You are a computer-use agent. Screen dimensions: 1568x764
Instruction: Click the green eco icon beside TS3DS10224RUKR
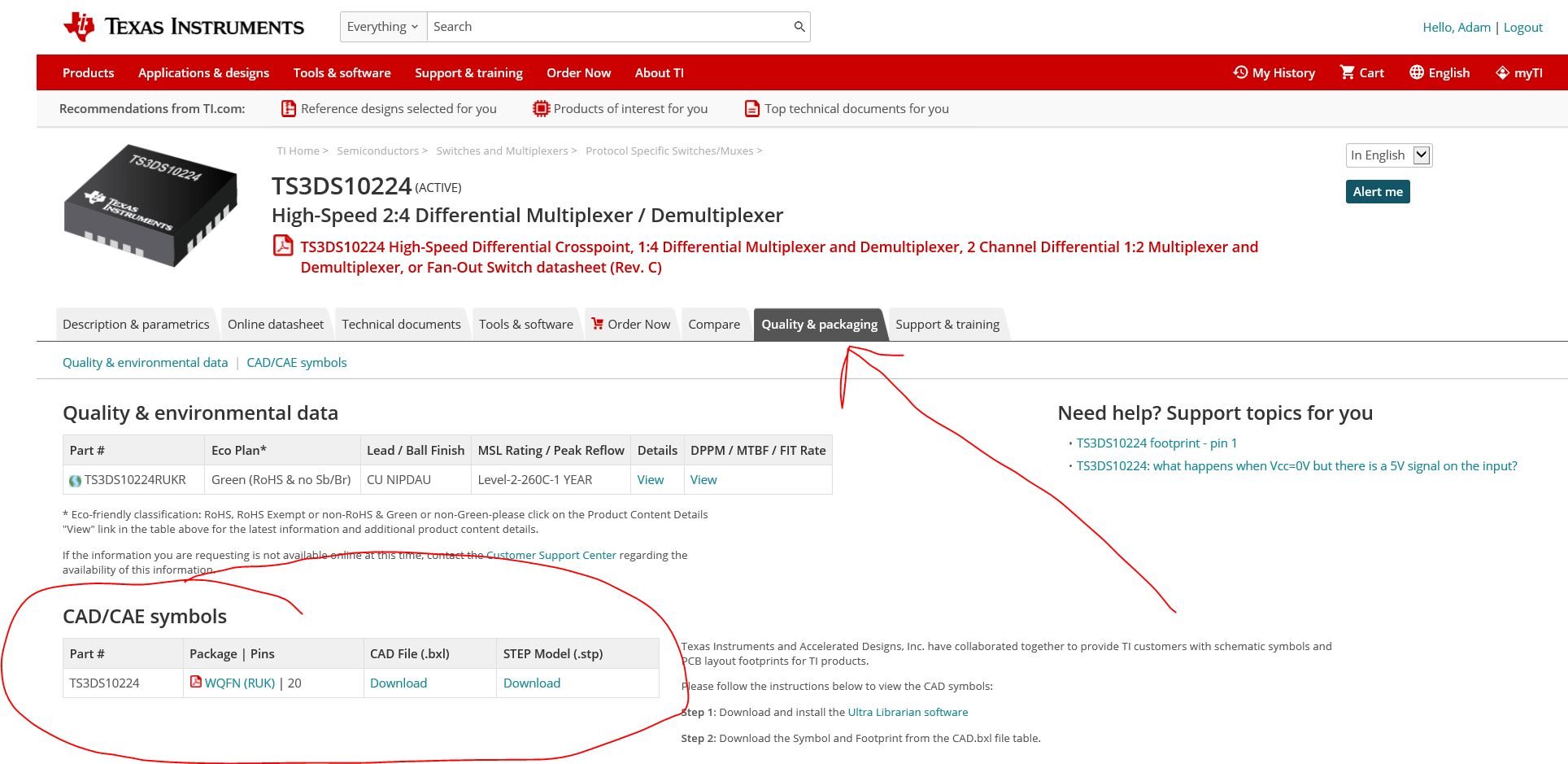pos(76,481)
